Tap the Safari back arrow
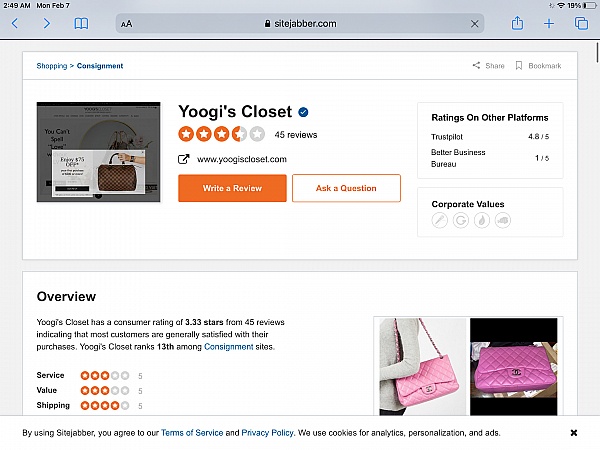The height and width of the screenshot is (450, 600). 15,23
